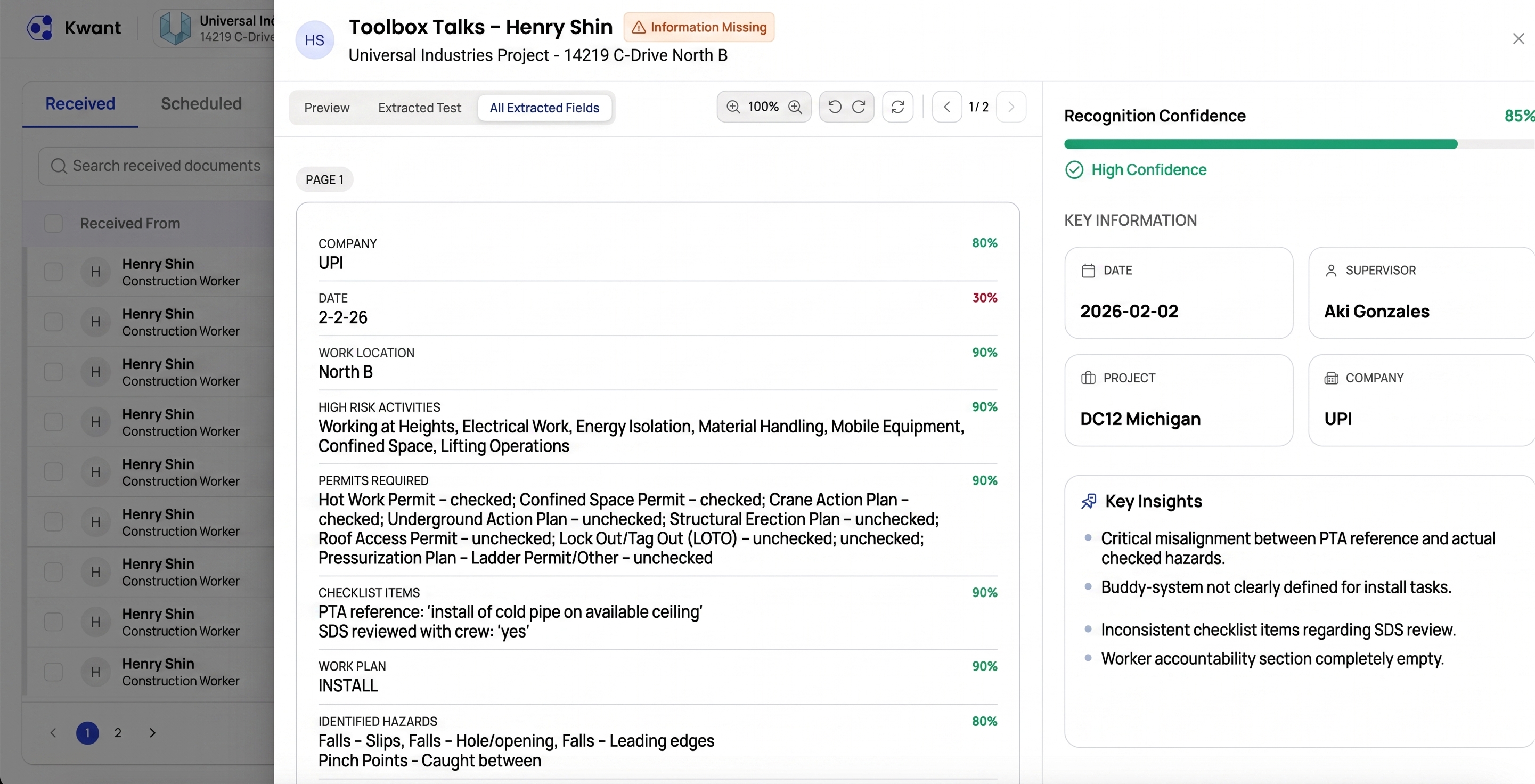Click the 100% zoom level value
Image resolution: width=1535 pixels, height=784 pixels.
point(763,107)
